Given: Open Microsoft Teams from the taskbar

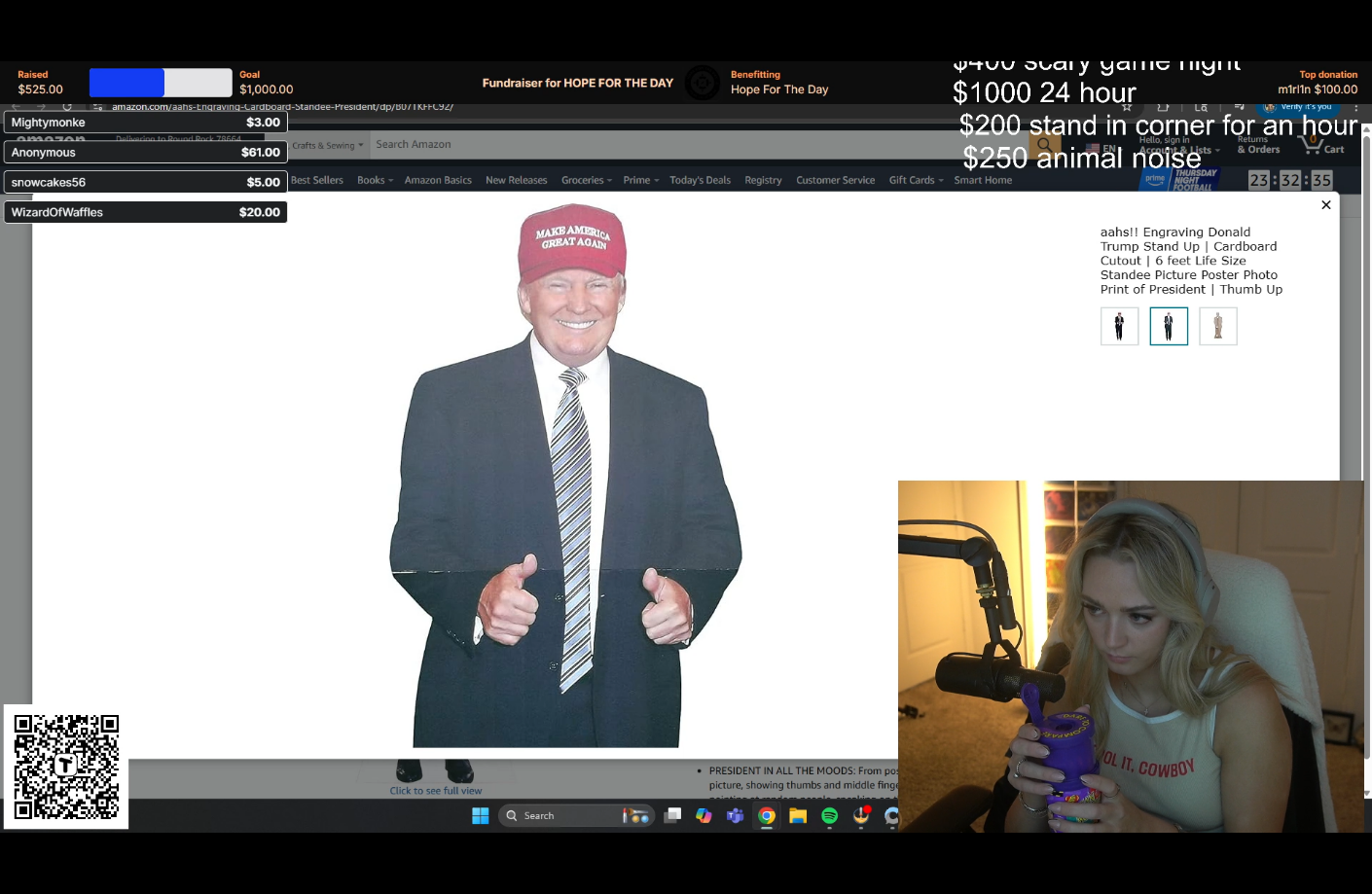Looking at the screenshot, I should pos(735,816).
